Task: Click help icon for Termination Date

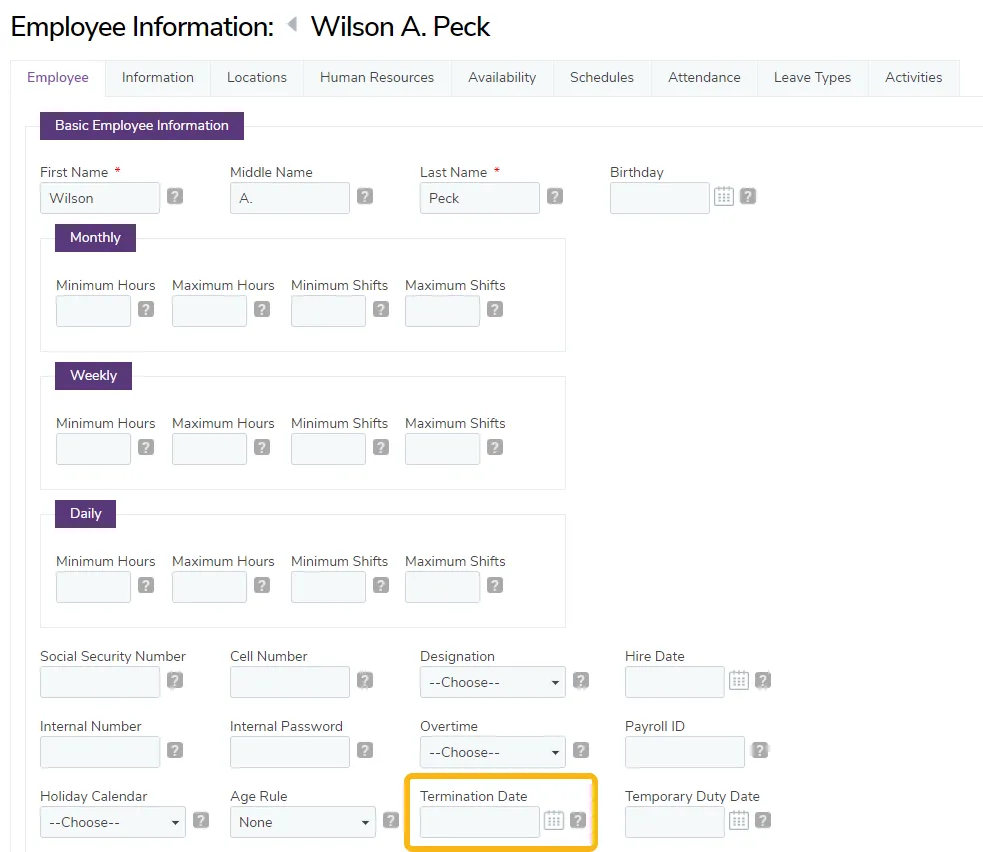Action: pos(578,820)
